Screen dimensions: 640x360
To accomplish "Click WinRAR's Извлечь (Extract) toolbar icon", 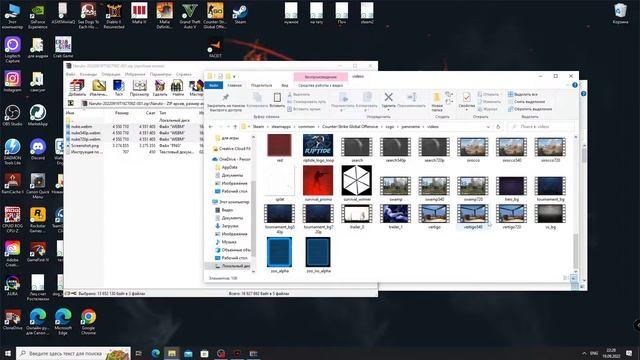I will [98, 87].
